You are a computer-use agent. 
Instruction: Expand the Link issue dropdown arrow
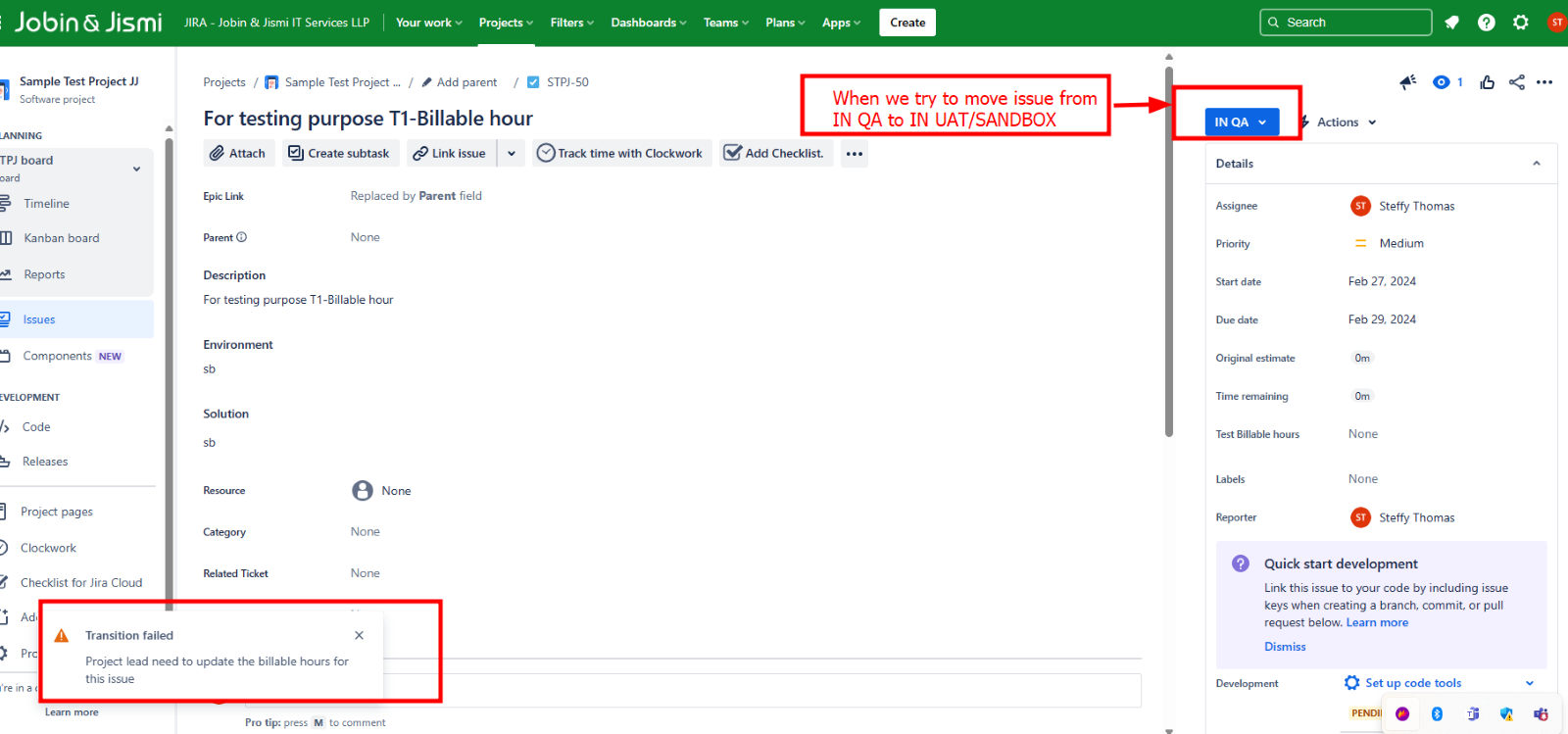coord(512,154)
